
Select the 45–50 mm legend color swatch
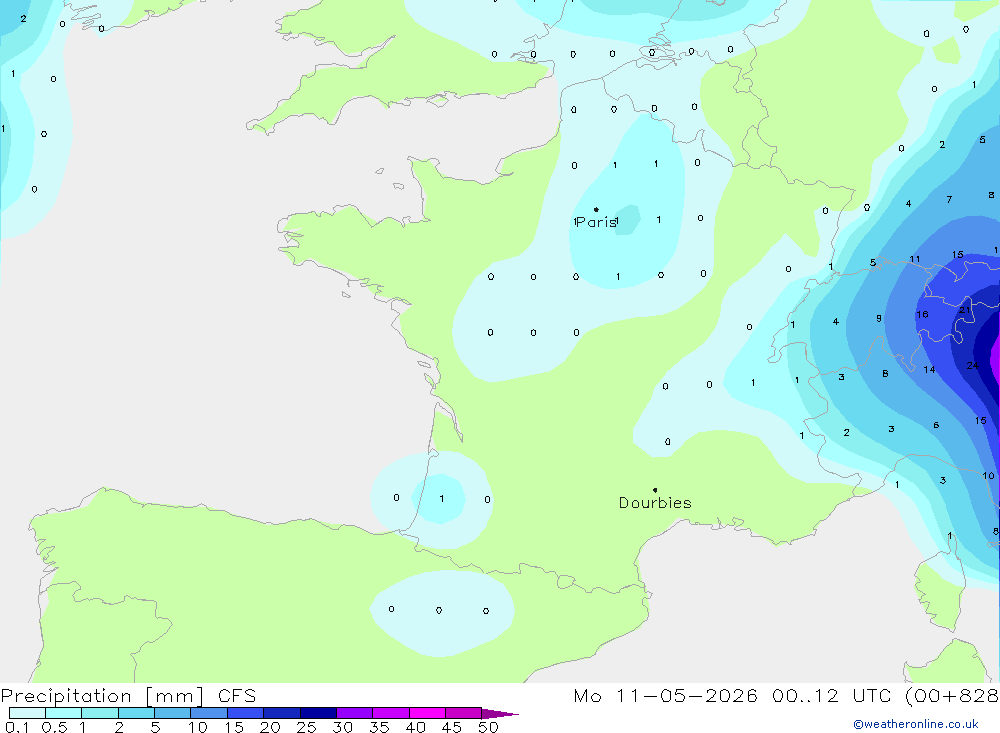pyautogui.click(x=464, y=713)
